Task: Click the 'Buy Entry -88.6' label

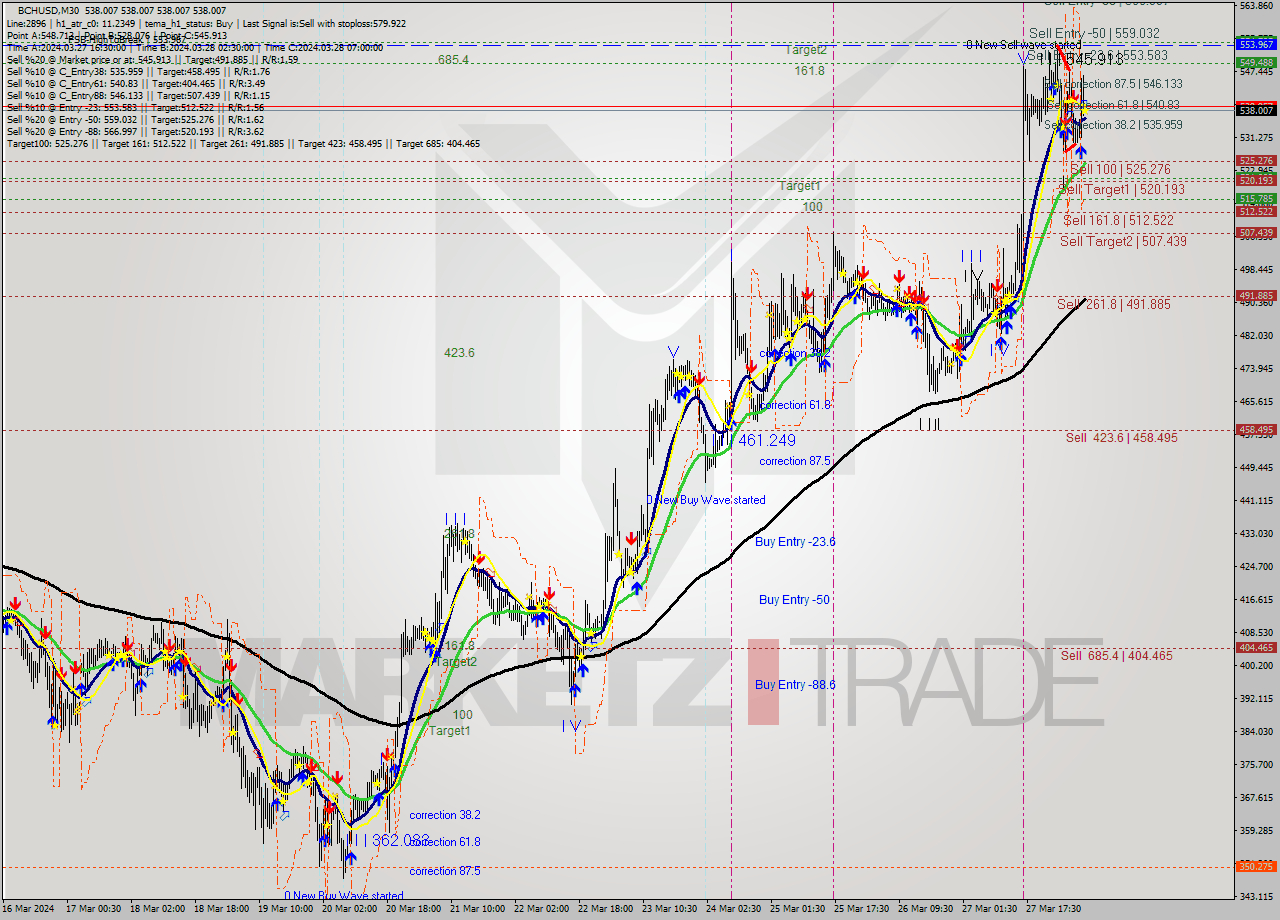Action: [795, 684]
